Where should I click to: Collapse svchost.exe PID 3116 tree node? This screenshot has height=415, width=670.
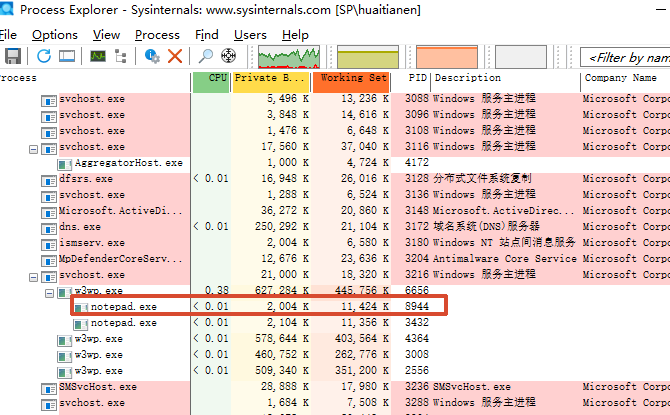coord(33,150)
